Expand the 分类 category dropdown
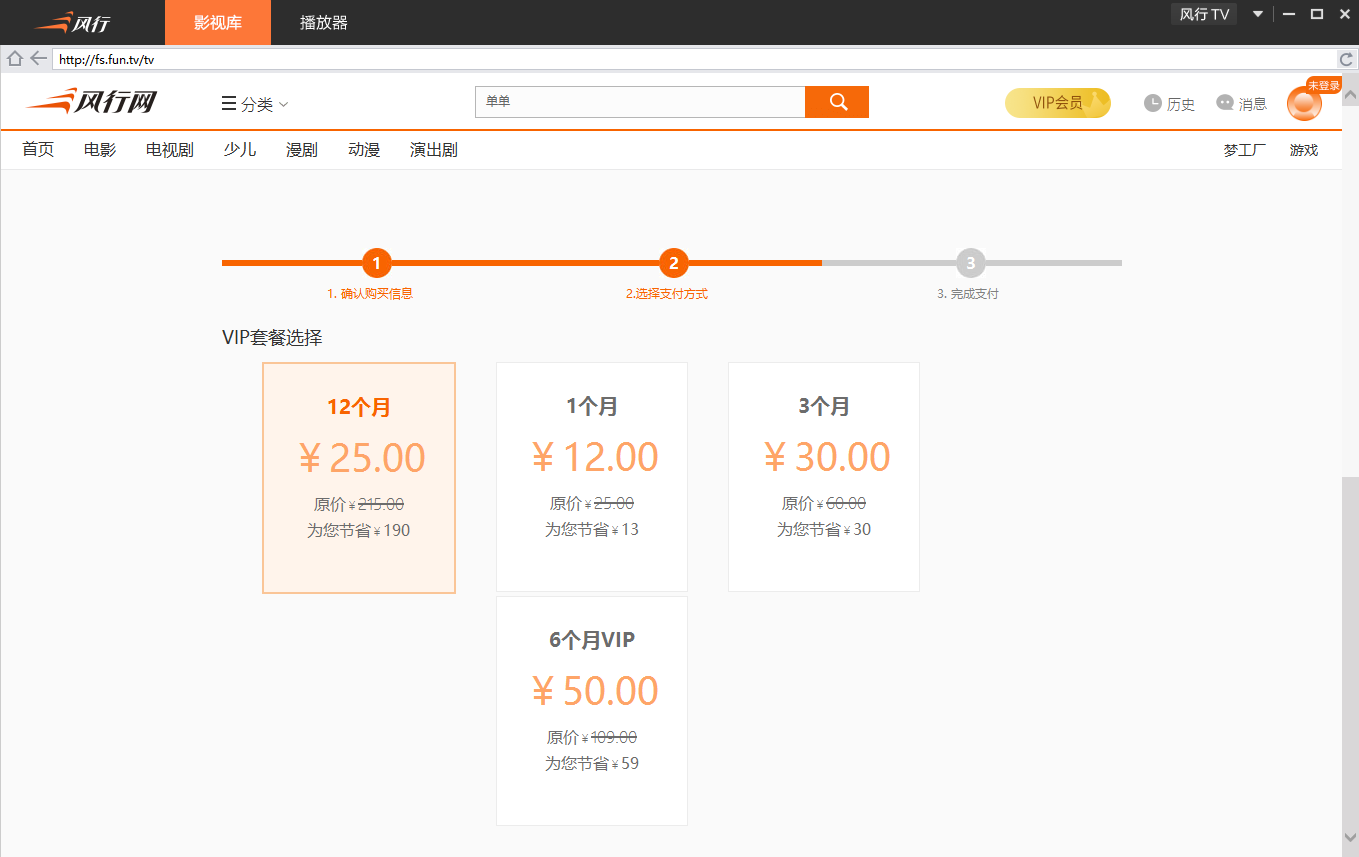The height and width of the screenshot is (857, 1359). click(x=255, y=104)
